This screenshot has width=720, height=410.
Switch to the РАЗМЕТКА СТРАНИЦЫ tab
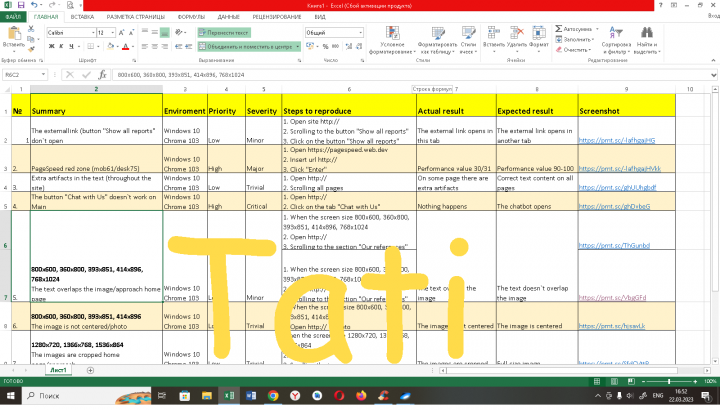coord(135,17)
